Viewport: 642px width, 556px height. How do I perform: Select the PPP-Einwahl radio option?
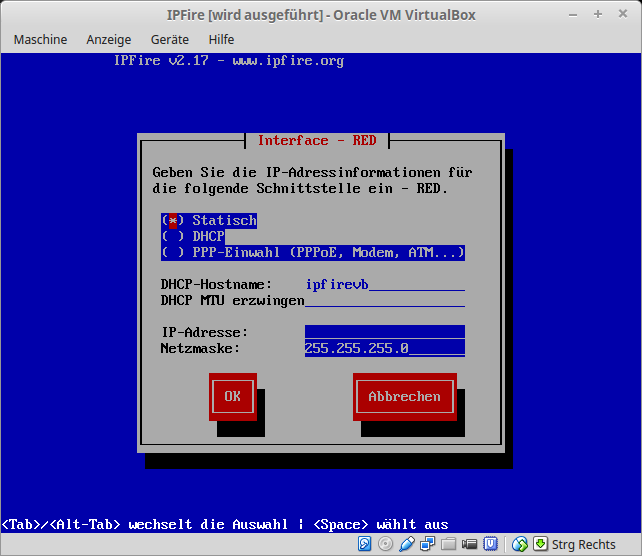pyautogui.click(x=313, y=253)
